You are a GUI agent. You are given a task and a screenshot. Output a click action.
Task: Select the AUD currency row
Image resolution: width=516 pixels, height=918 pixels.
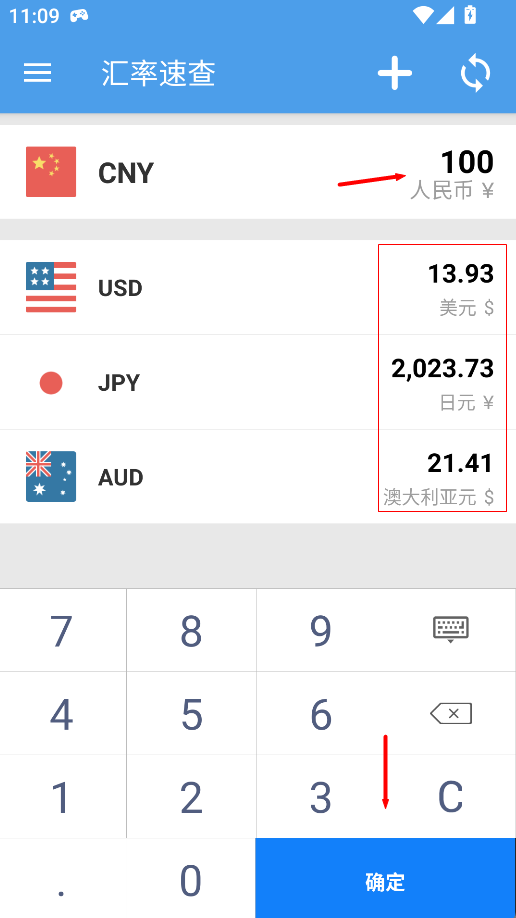click(258, 477)
